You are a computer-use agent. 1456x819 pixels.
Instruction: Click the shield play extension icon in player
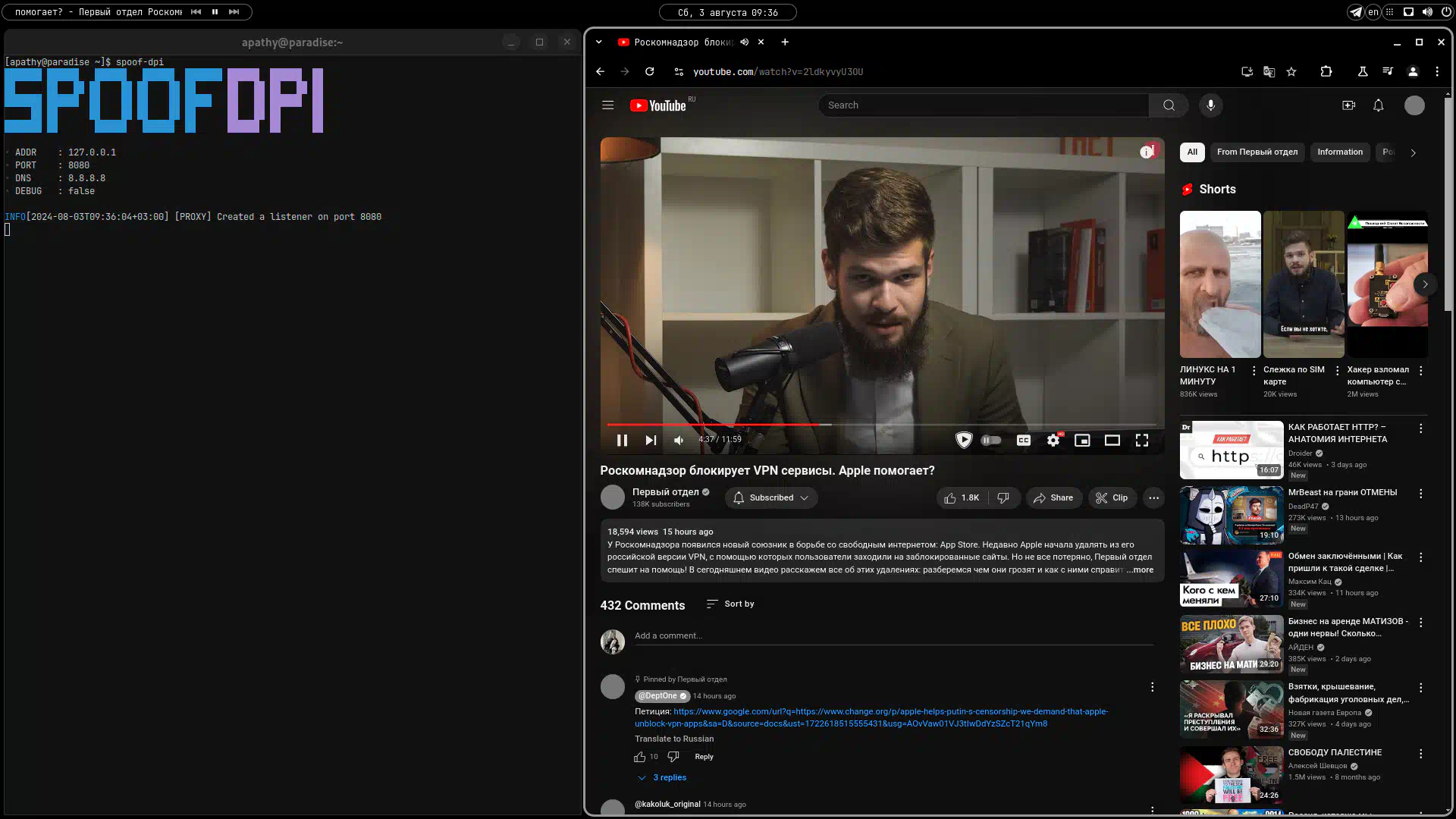tap(964, 440)
